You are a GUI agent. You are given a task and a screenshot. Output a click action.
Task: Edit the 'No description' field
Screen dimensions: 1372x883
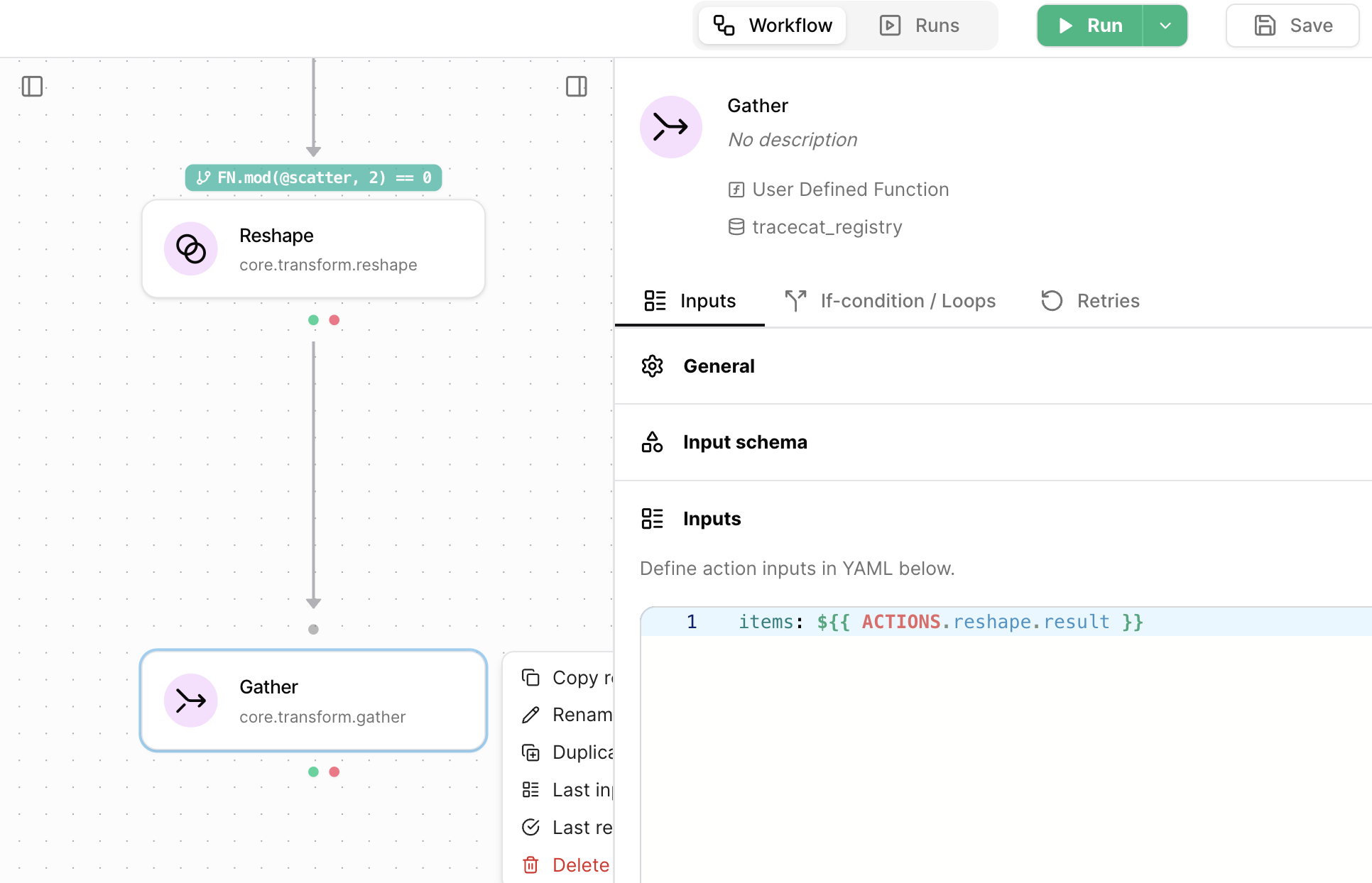[793, 140]
